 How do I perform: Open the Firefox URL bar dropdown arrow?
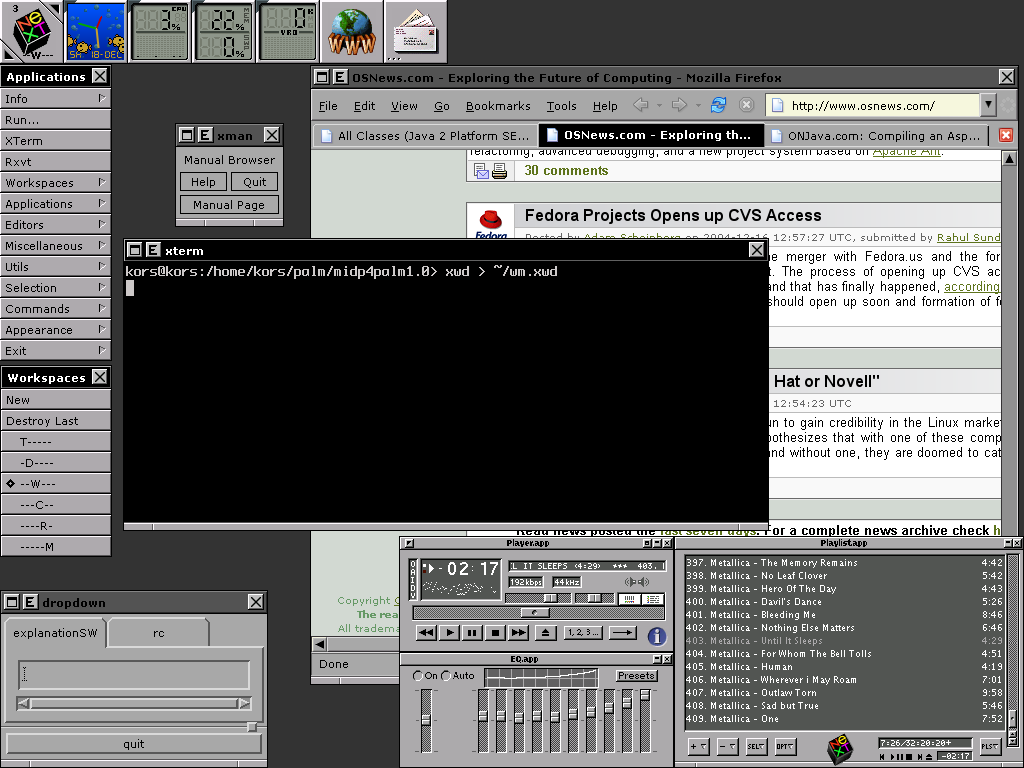coord(988,104)
